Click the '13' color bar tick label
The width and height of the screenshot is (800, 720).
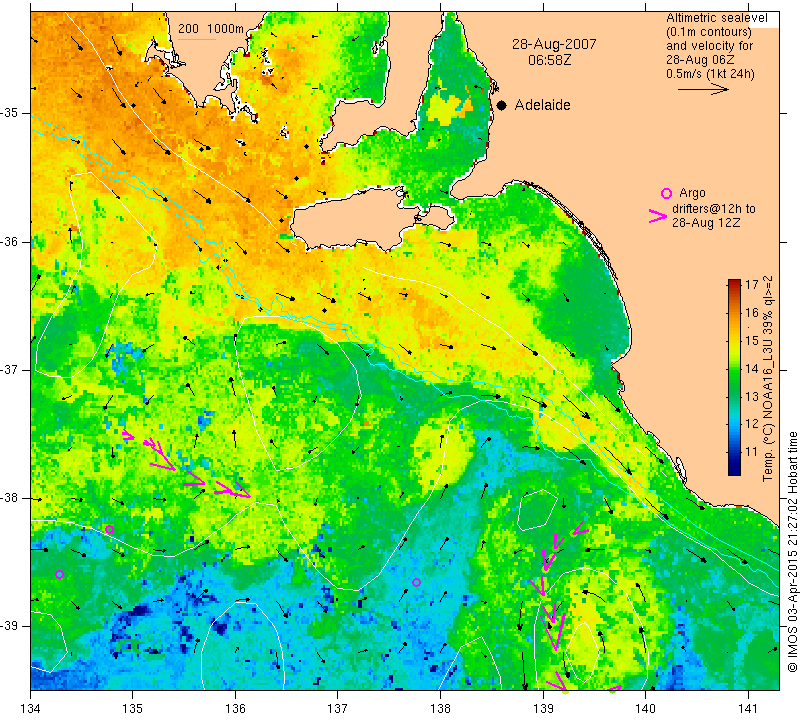click(x=751, y=396)
